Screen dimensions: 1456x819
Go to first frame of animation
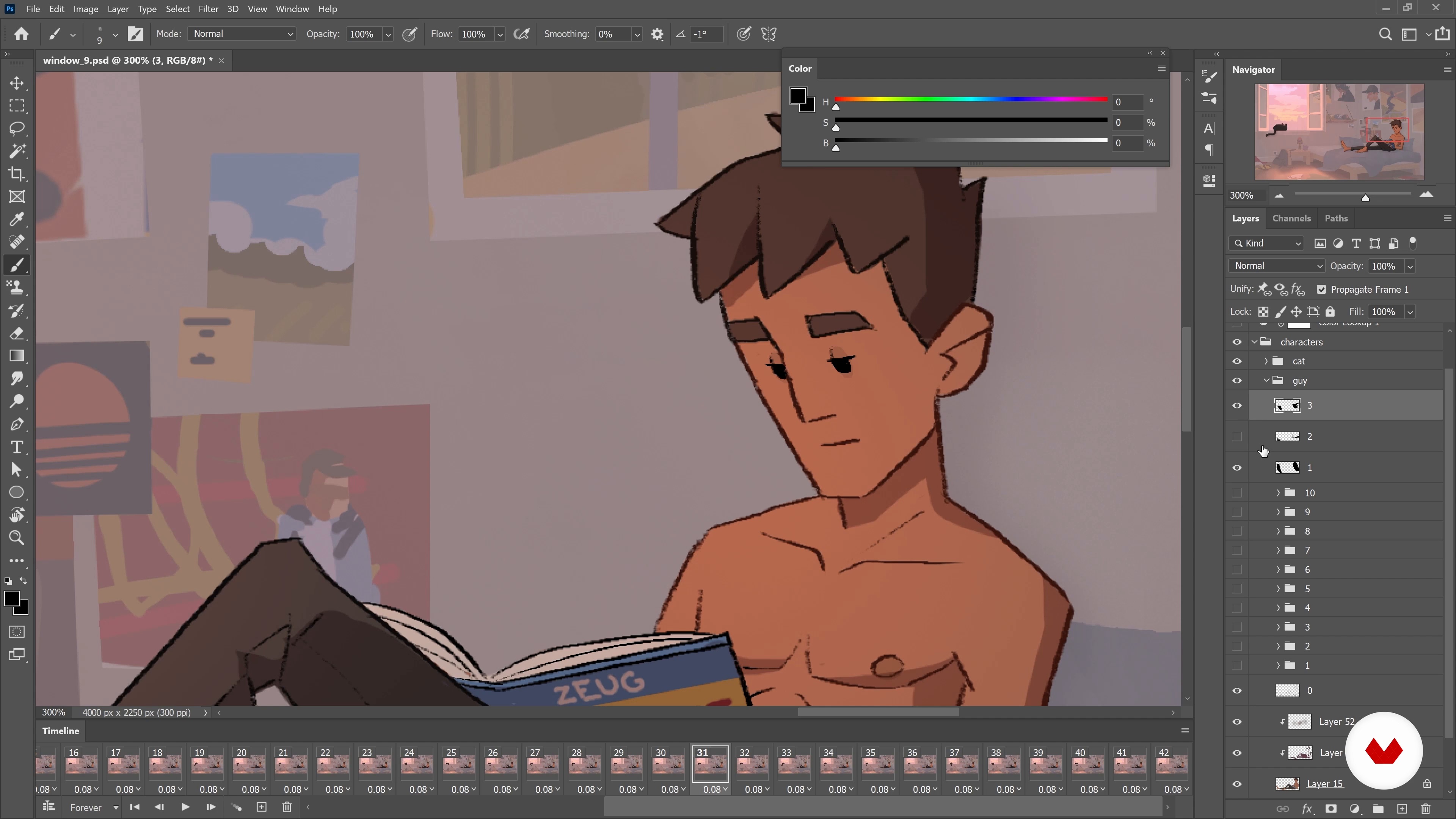click(x=135, y=807)
